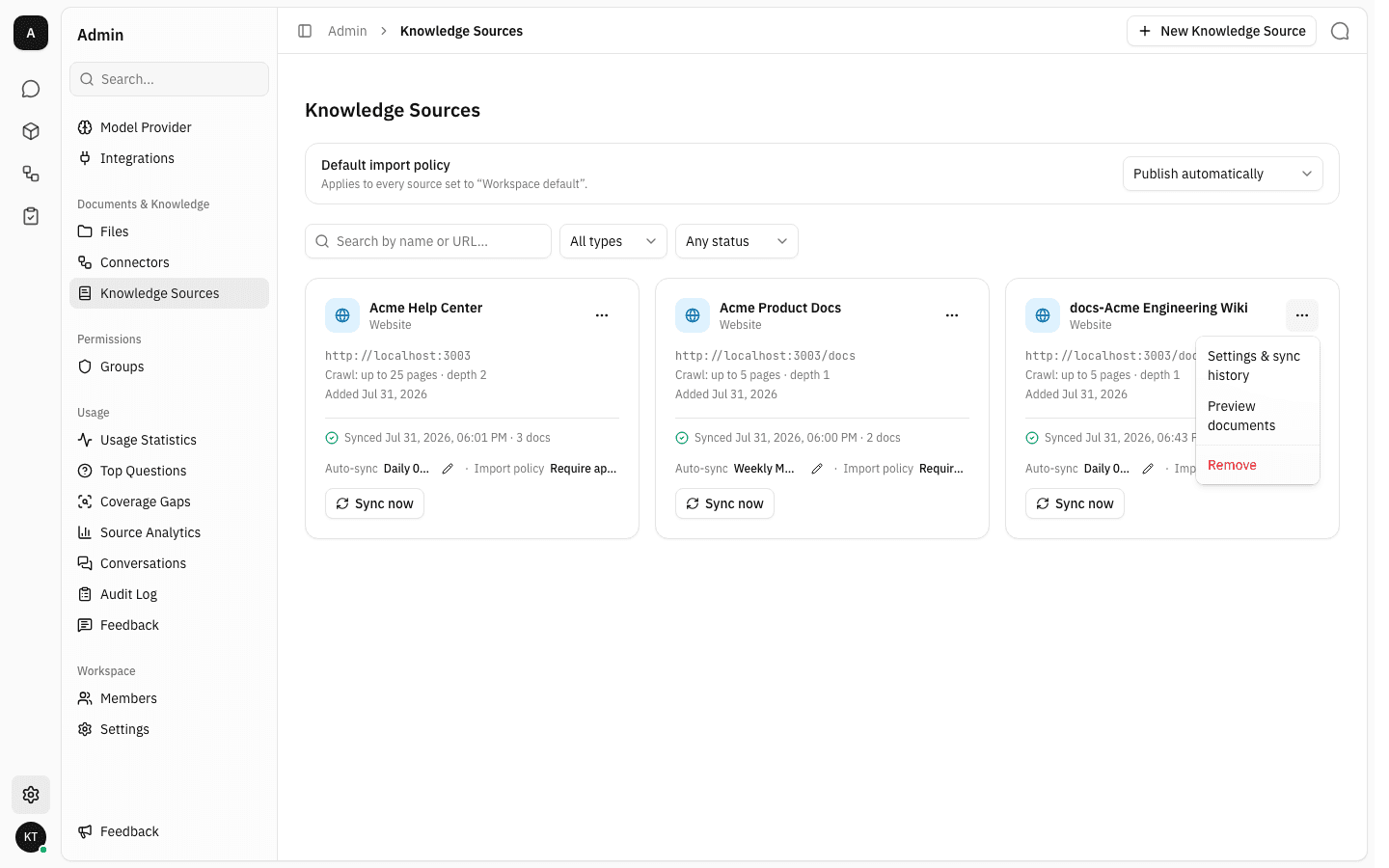The width and height of the screenshot is (1389, 868).
Task: Click 'Weekly M...' auto-sync value
Action: pyautogui.click(x=764, y=469)
